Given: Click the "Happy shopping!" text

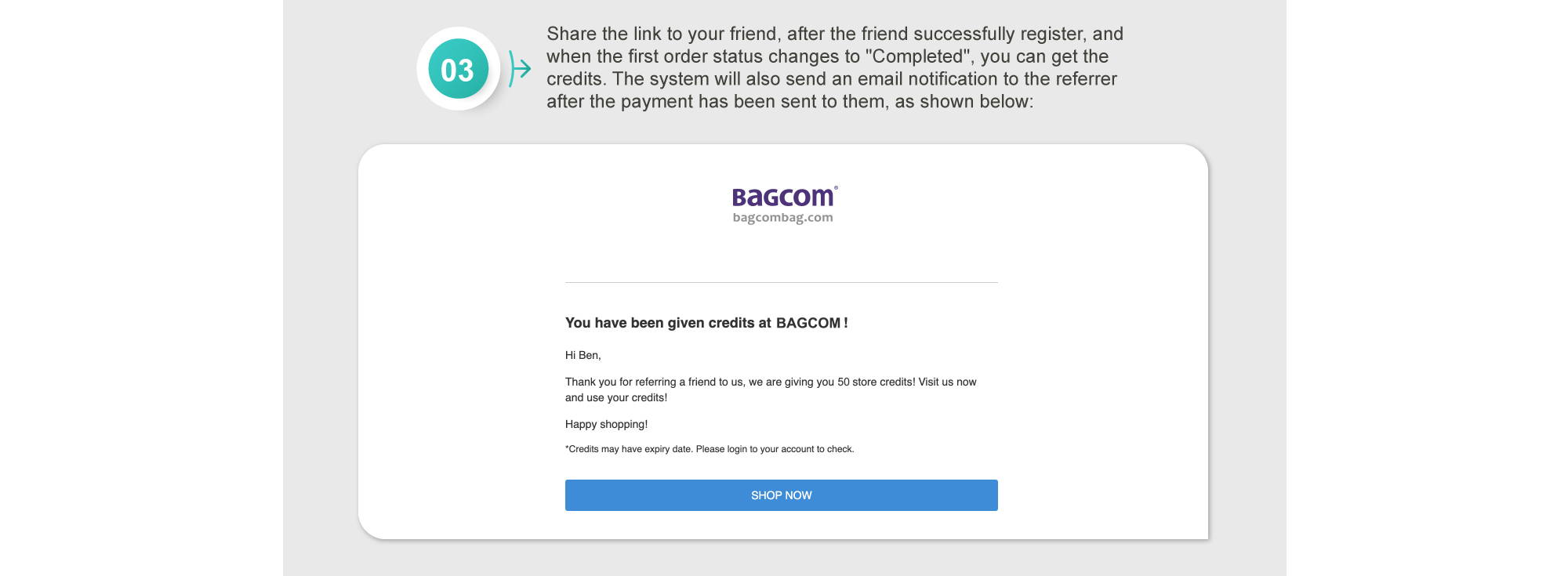Looking at the screenshot, I should point(606,424).
